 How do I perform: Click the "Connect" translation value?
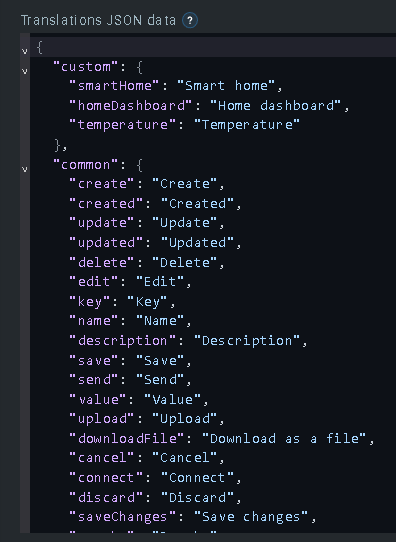click(198, 478)
